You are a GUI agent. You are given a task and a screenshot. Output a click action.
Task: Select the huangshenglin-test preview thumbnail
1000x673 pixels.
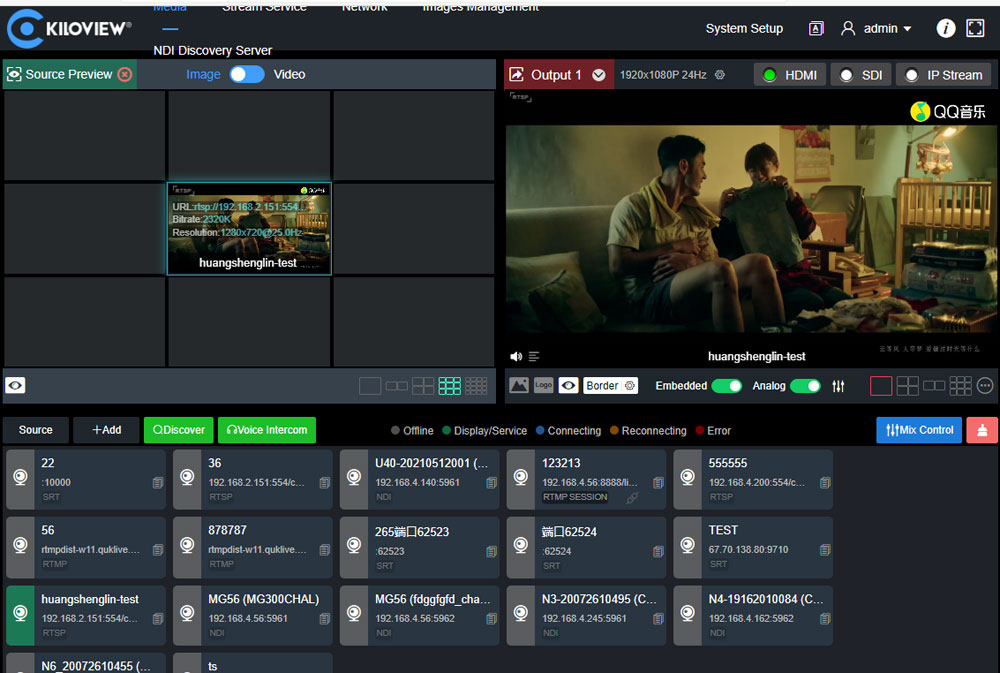249,229
